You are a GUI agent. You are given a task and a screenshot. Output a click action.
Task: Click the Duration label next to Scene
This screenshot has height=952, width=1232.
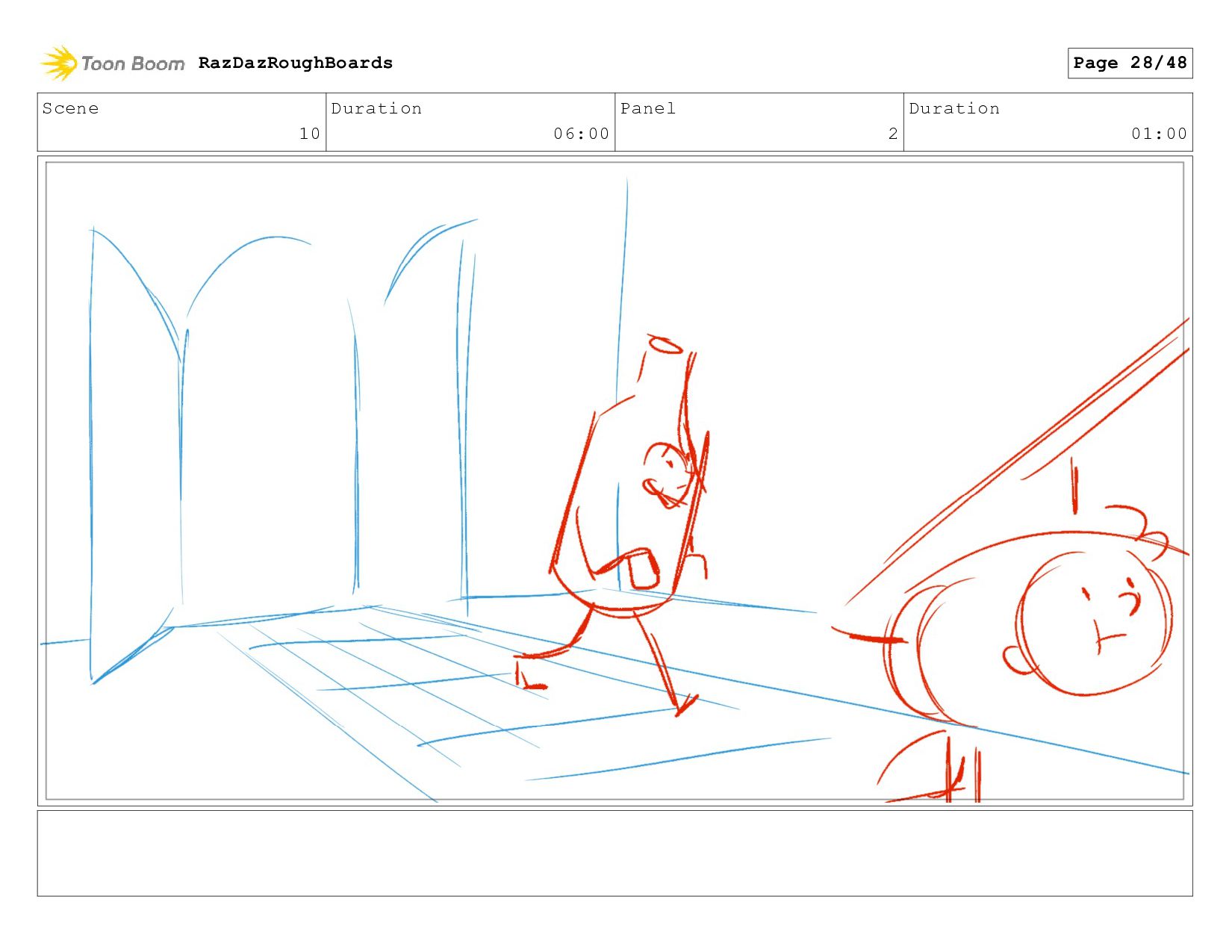click(x=376, y=109)
